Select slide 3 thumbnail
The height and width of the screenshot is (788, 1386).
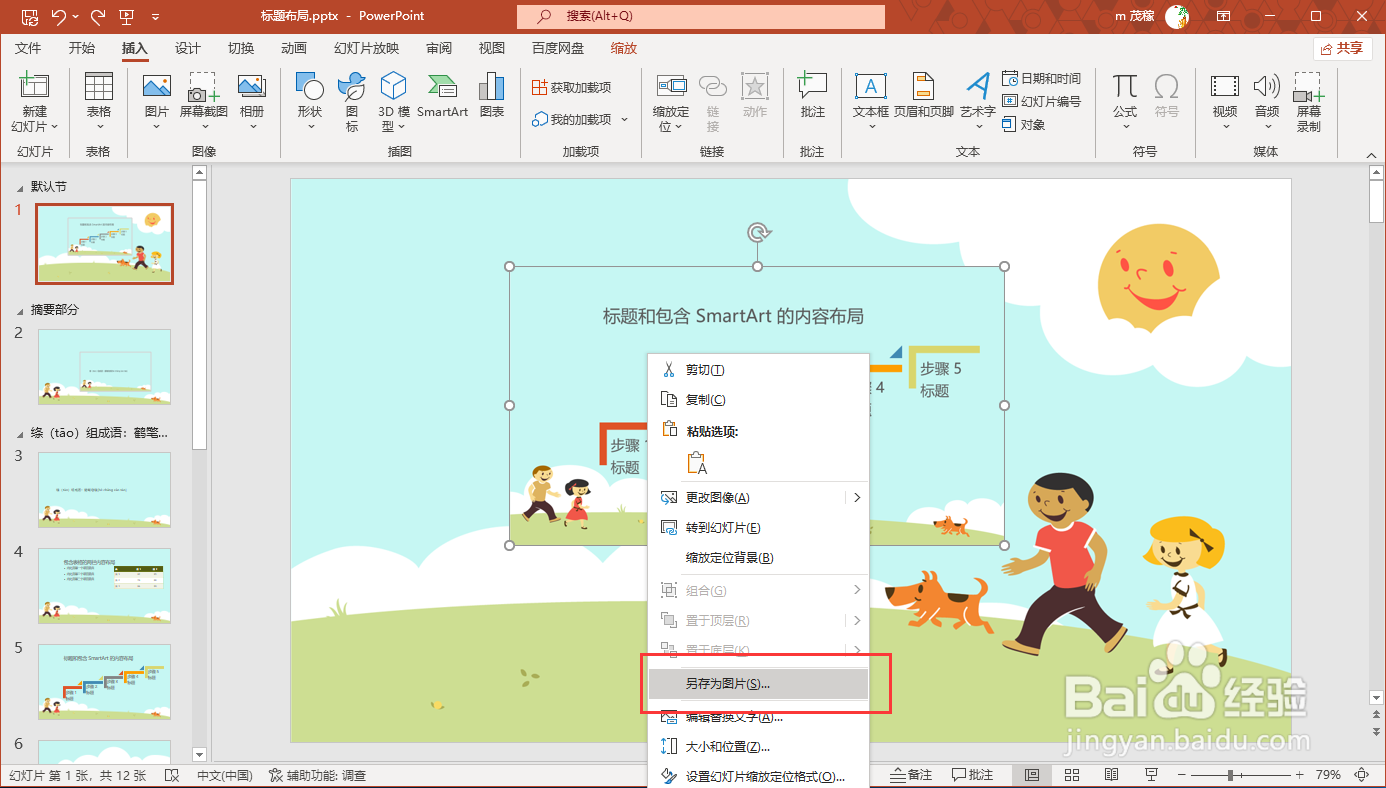(104, 489)
